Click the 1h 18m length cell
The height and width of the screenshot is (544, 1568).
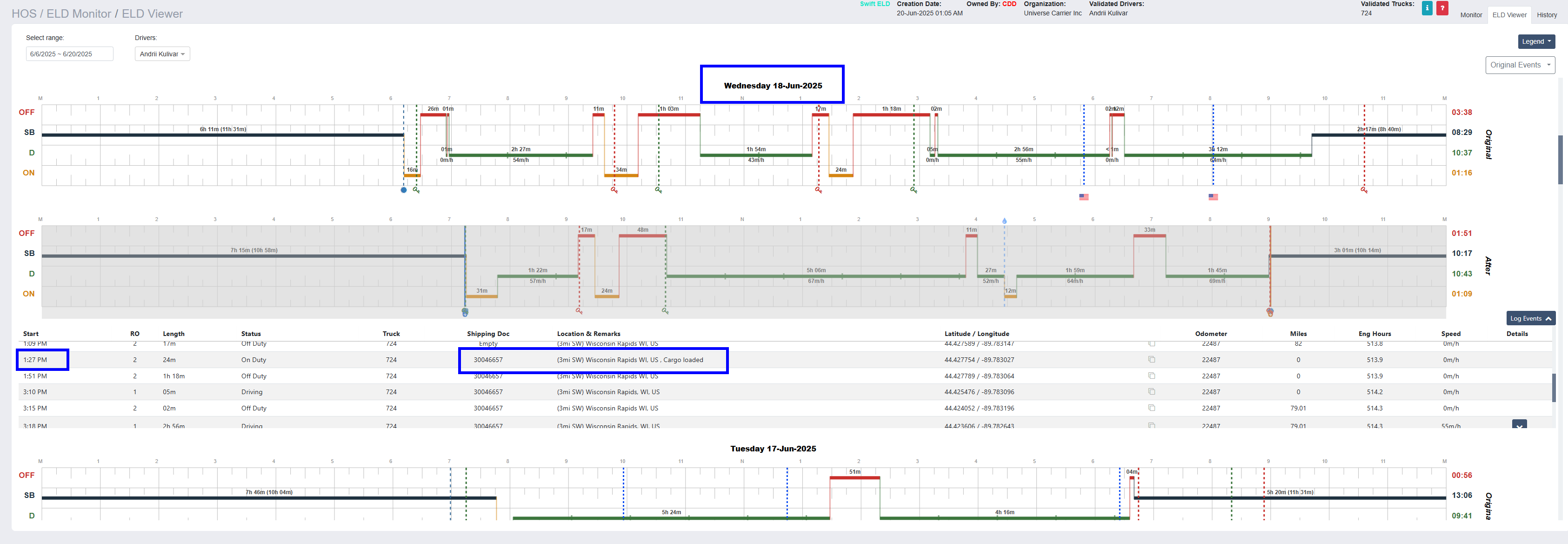[173, 376]
